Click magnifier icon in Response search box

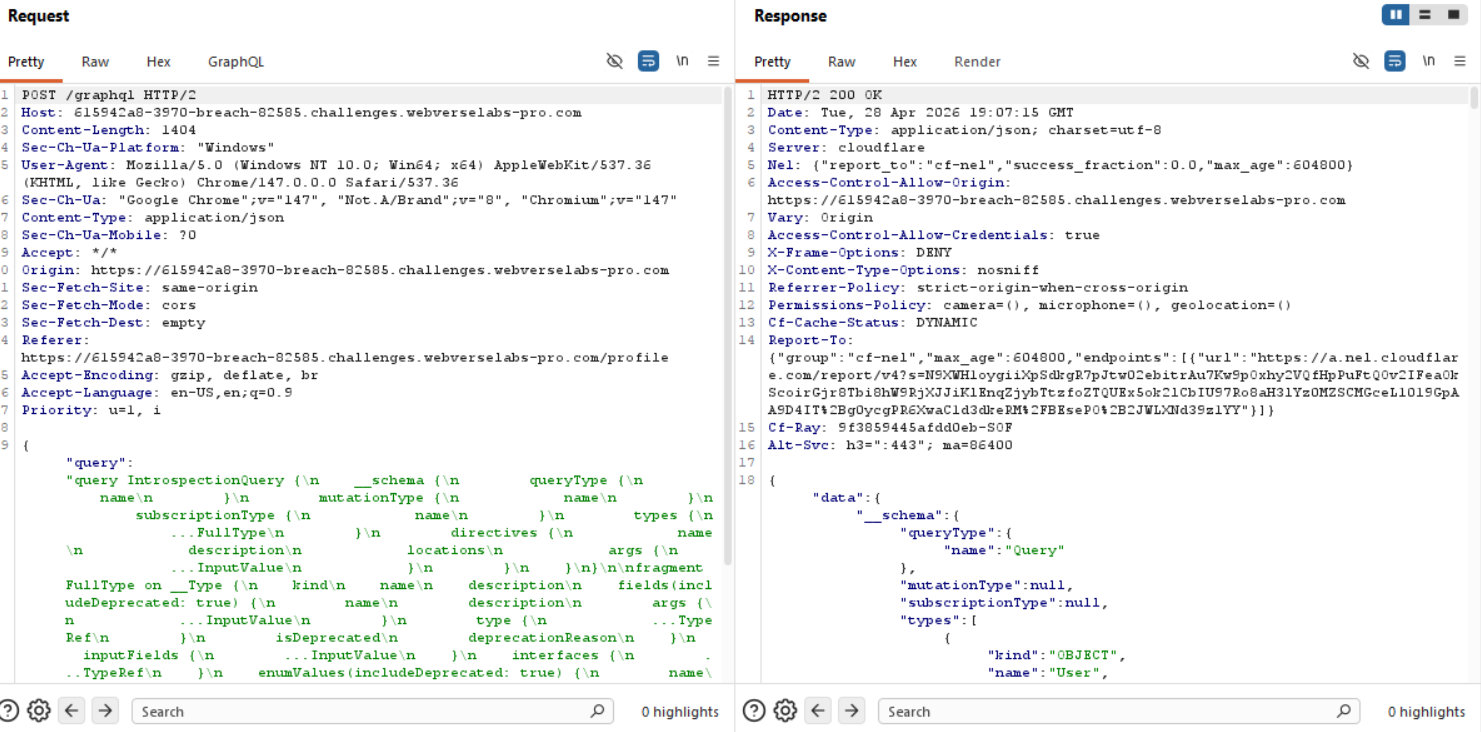pos(1343,711)
